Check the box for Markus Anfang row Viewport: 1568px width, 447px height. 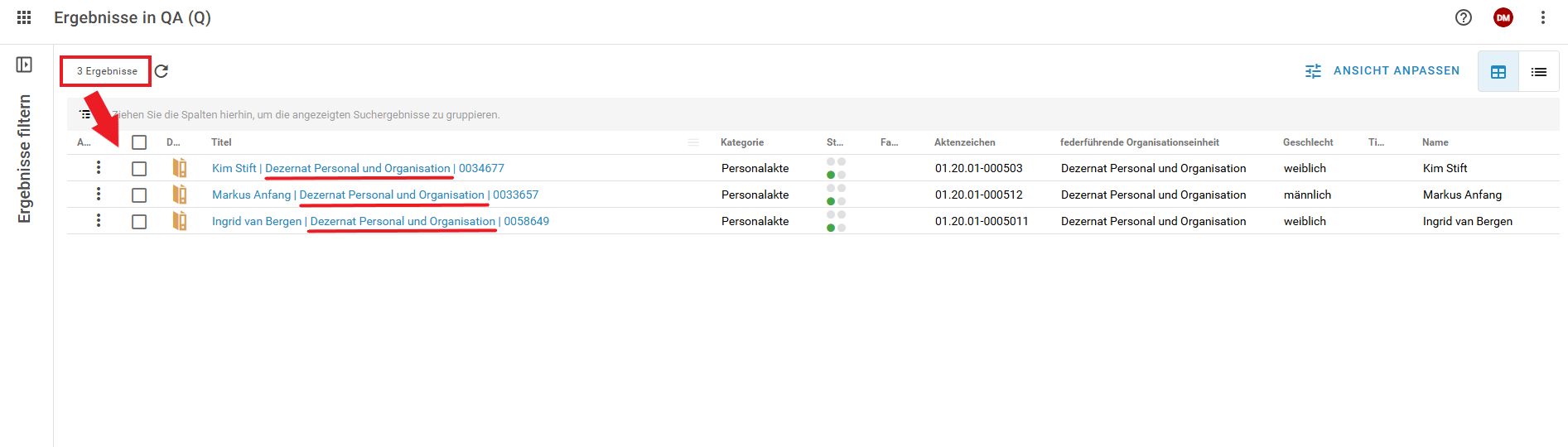pos(139,195)
